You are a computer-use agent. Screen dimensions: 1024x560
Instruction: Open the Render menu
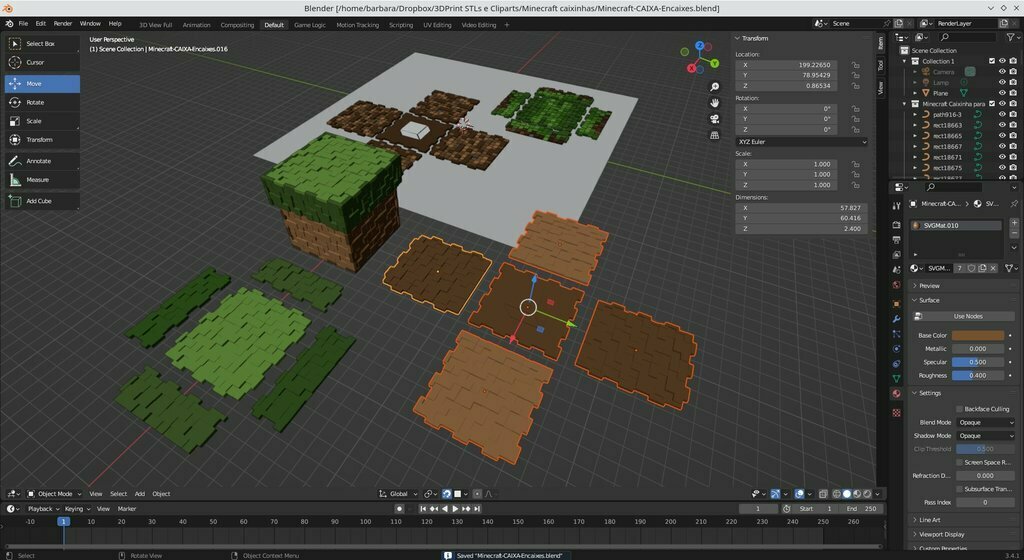click(x=62, y=23)
